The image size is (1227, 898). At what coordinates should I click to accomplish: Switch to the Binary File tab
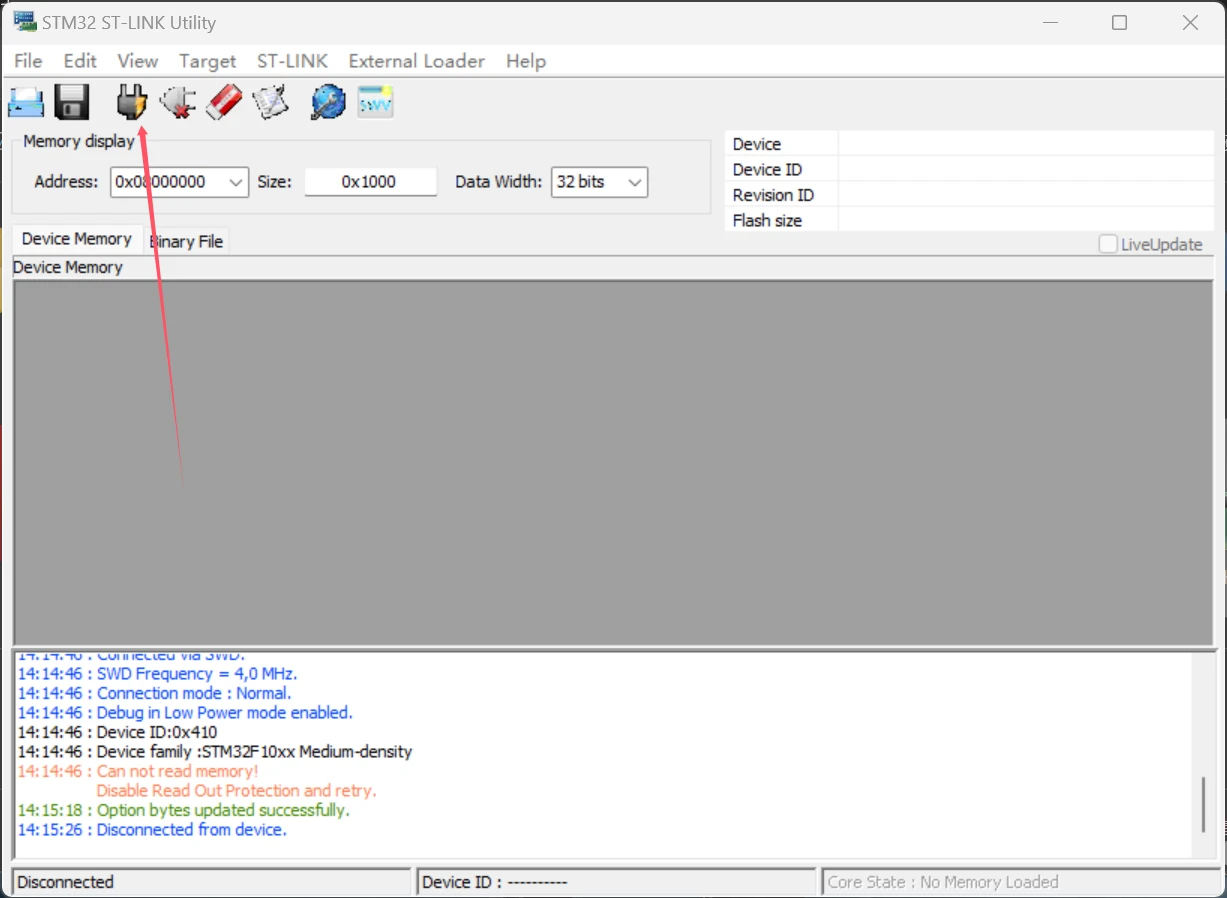point(186,241)
